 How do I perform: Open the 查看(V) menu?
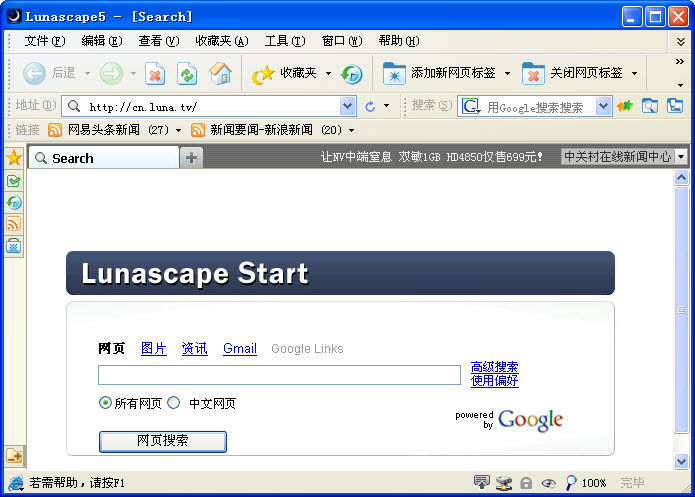[x=159, y=41]
